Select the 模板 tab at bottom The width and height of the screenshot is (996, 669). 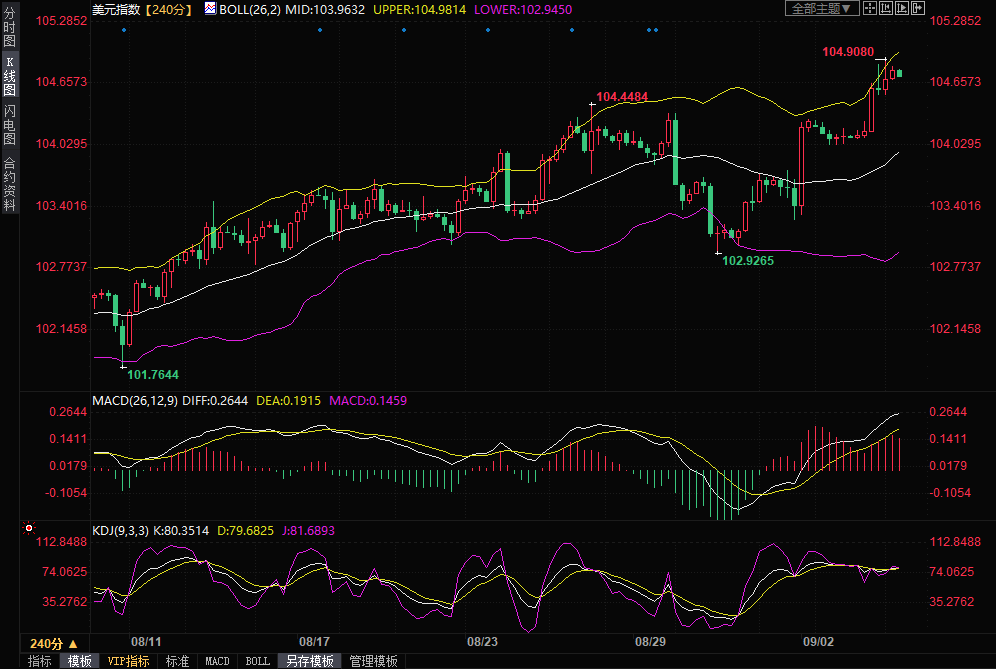[79, 661]
